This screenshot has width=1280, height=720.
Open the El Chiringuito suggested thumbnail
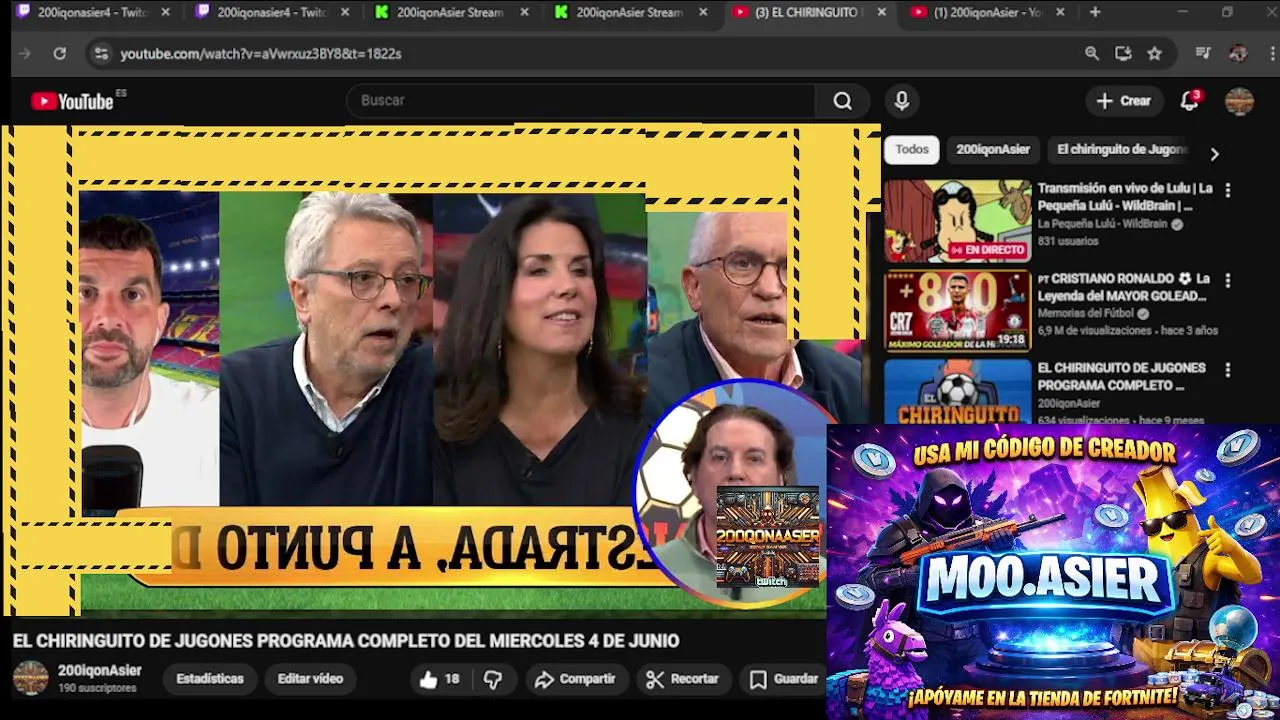pos(957,392)
